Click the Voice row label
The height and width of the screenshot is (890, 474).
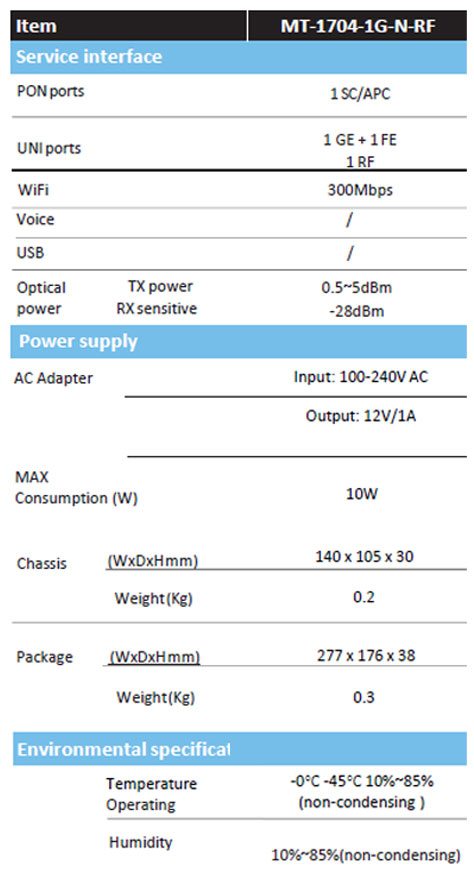[35, 219]
